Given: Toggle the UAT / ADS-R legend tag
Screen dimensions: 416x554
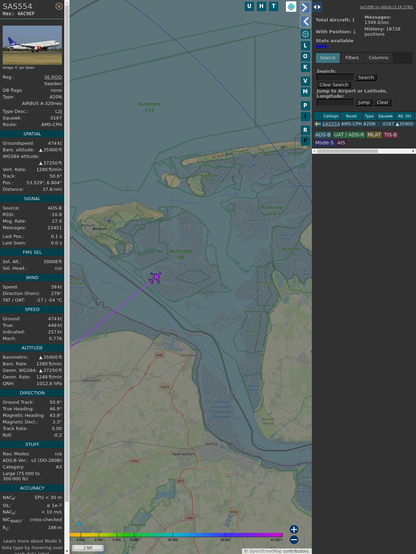Looking at the screenshot, I should tap(349, 135).
